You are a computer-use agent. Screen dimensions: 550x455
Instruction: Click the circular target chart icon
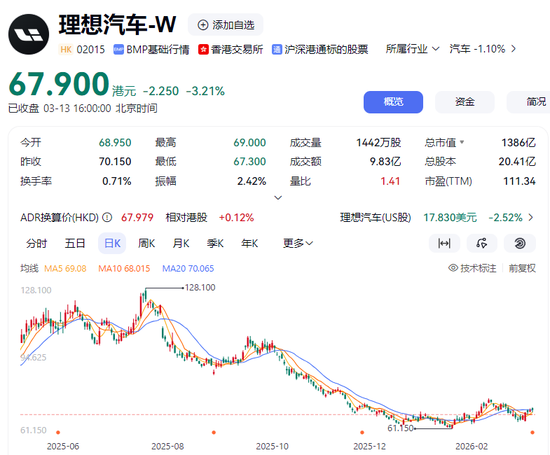[x=519, y=243]
